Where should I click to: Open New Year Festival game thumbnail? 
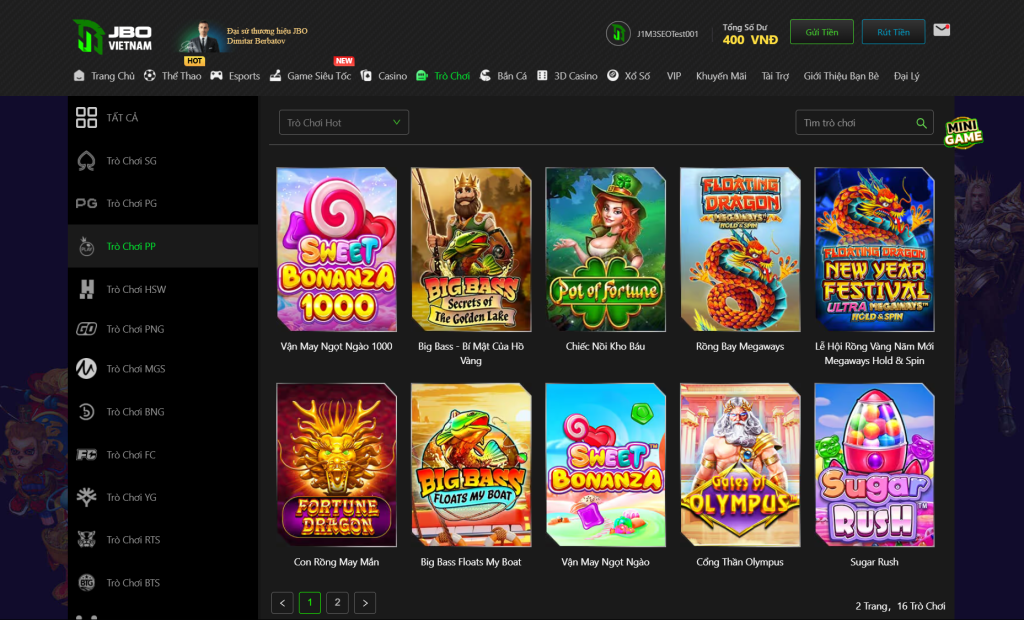(x=874, y=250)
